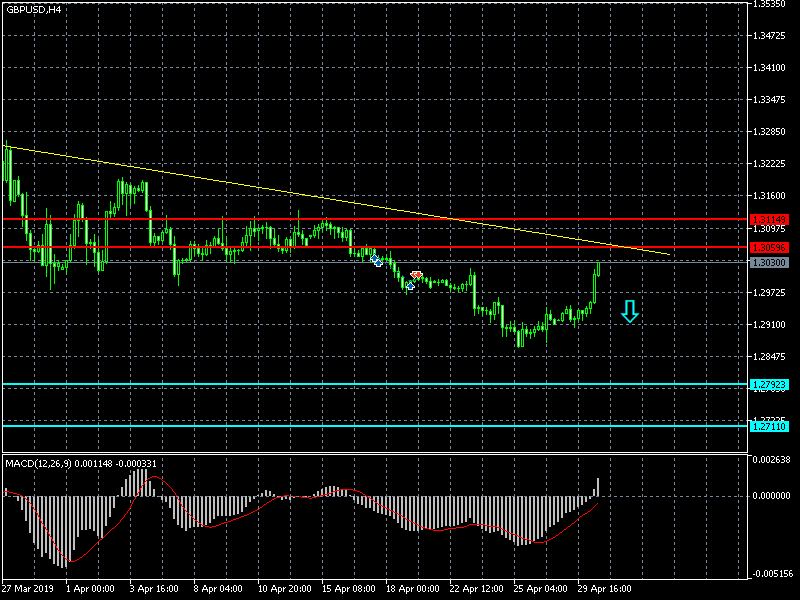The height and width of the screenshot is (600, 800).
Task: Click the single blue arrow under red marker
Action: coord(409,286)
